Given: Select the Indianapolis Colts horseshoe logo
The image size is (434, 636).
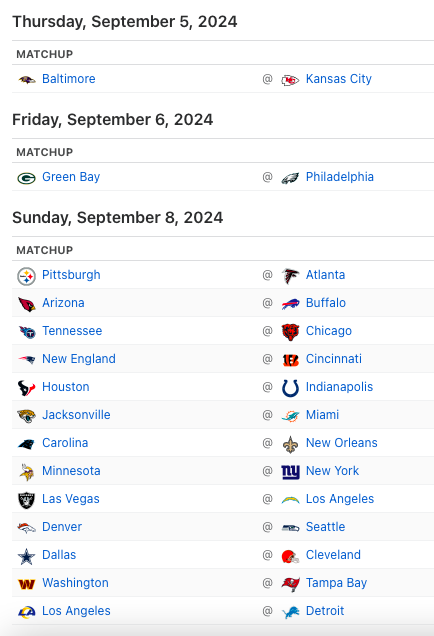Looking at the screenshot, I should [290, 388].
